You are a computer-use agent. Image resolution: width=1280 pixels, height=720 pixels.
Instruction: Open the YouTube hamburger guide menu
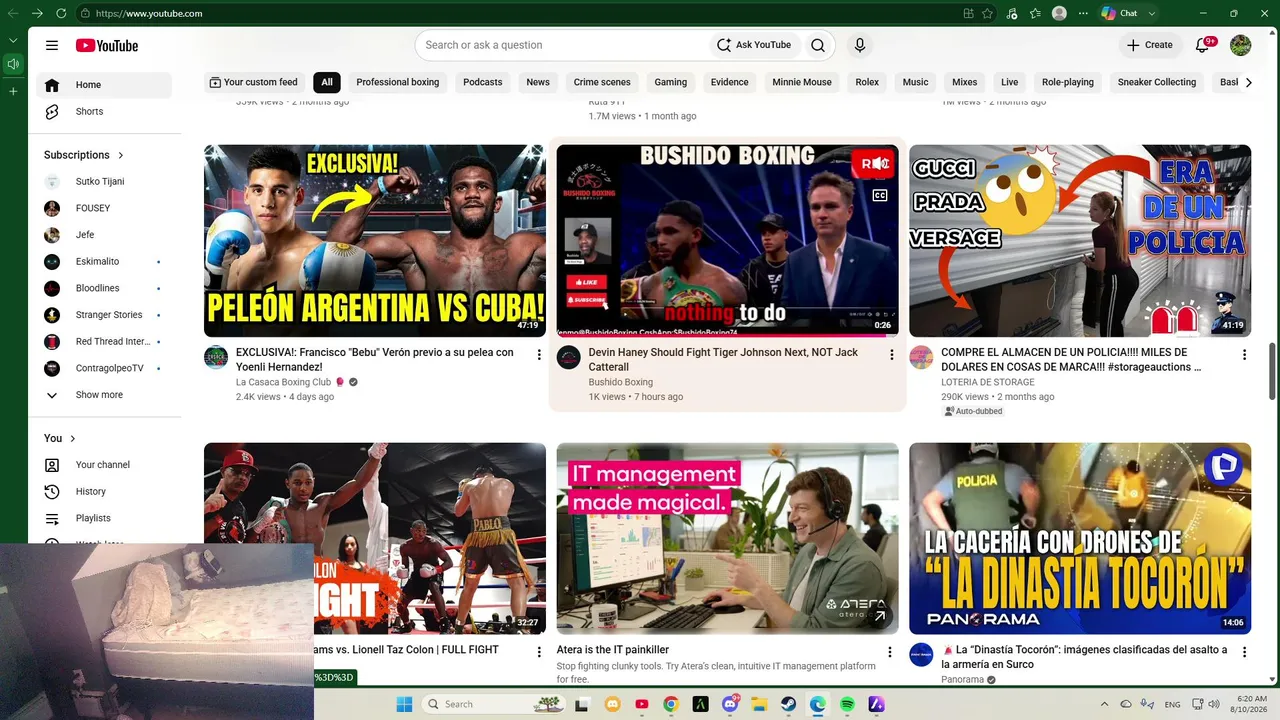pyautogui.click(x=52, y=45)
